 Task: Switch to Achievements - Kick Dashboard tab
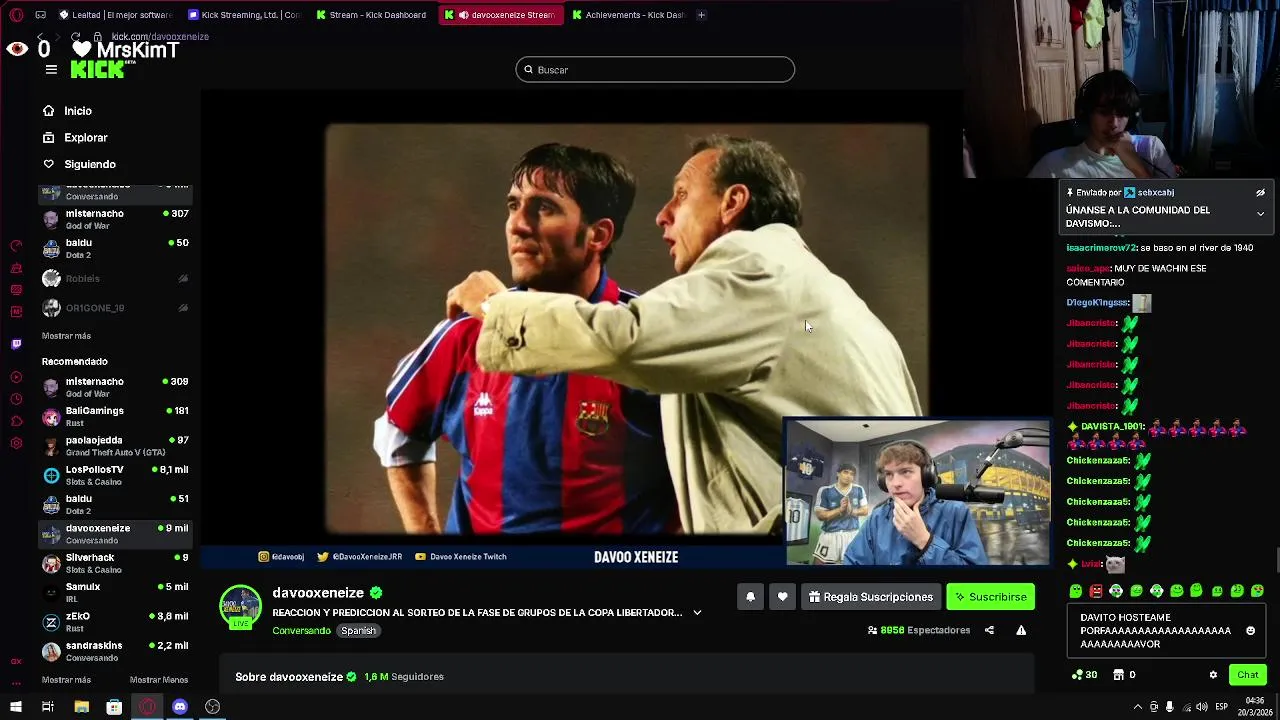(x=628, y=15)
